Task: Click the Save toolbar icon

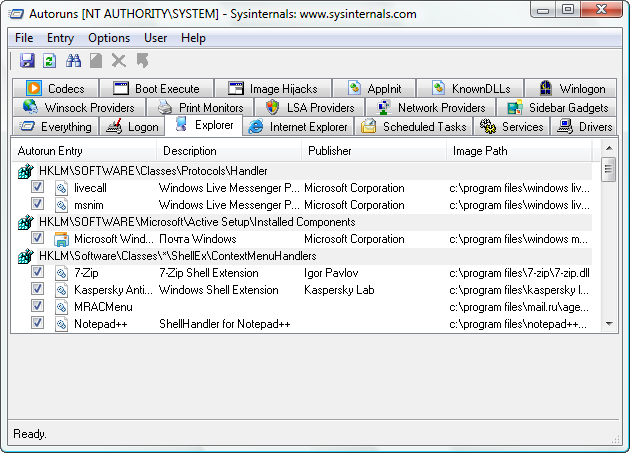Action: [x=27, y=61]
